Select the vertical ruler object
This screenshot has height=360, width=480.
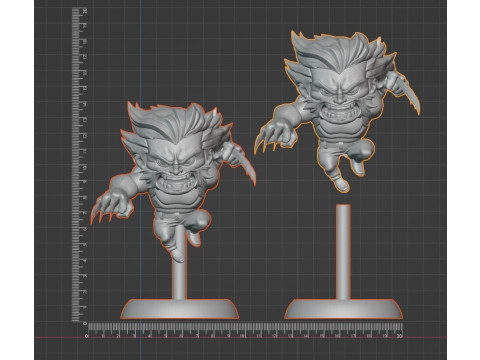coord(79,165)
